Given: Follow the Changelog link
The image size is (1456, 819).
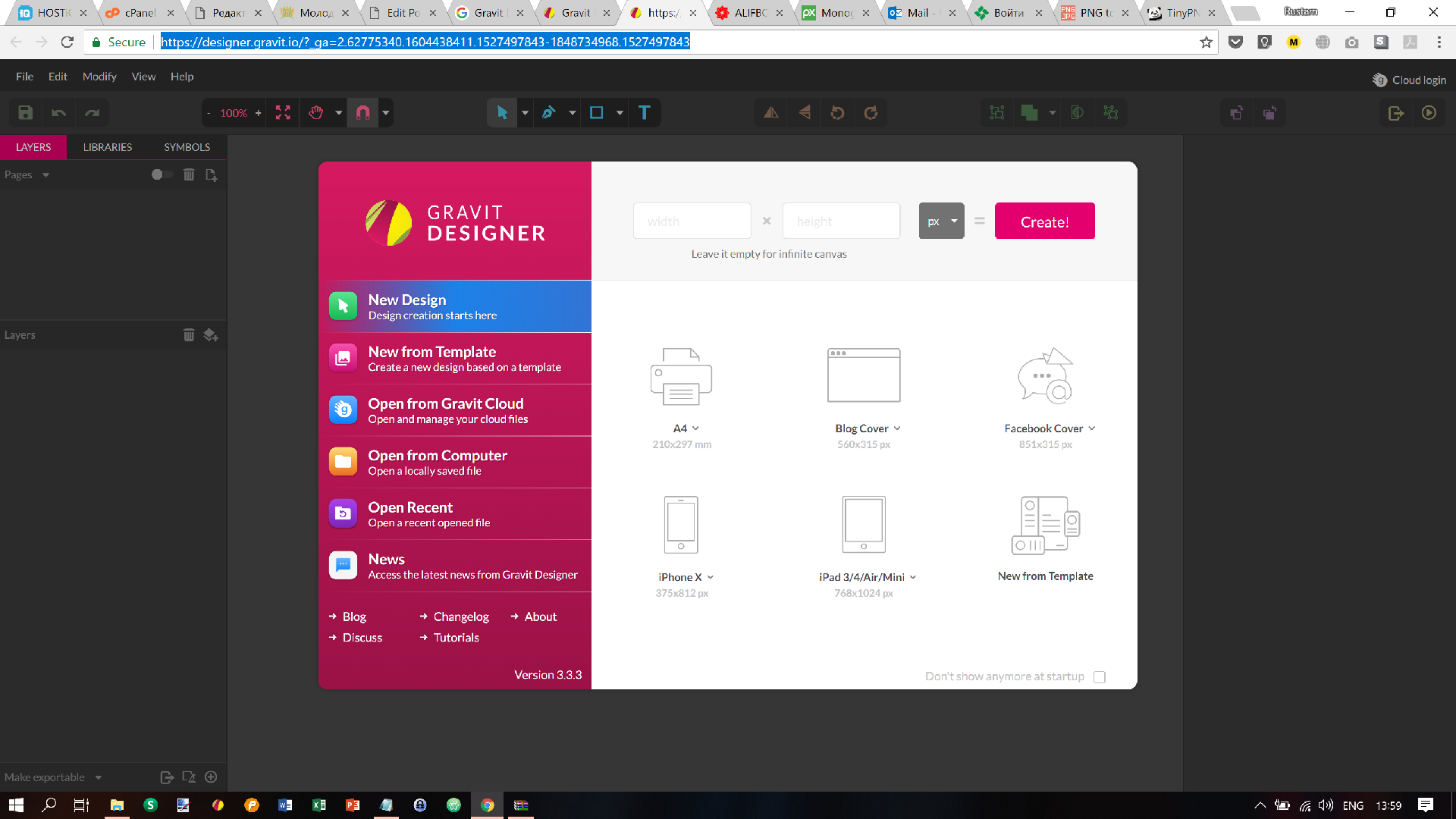Looking at the screenshot, I should [x=461, y=617].
